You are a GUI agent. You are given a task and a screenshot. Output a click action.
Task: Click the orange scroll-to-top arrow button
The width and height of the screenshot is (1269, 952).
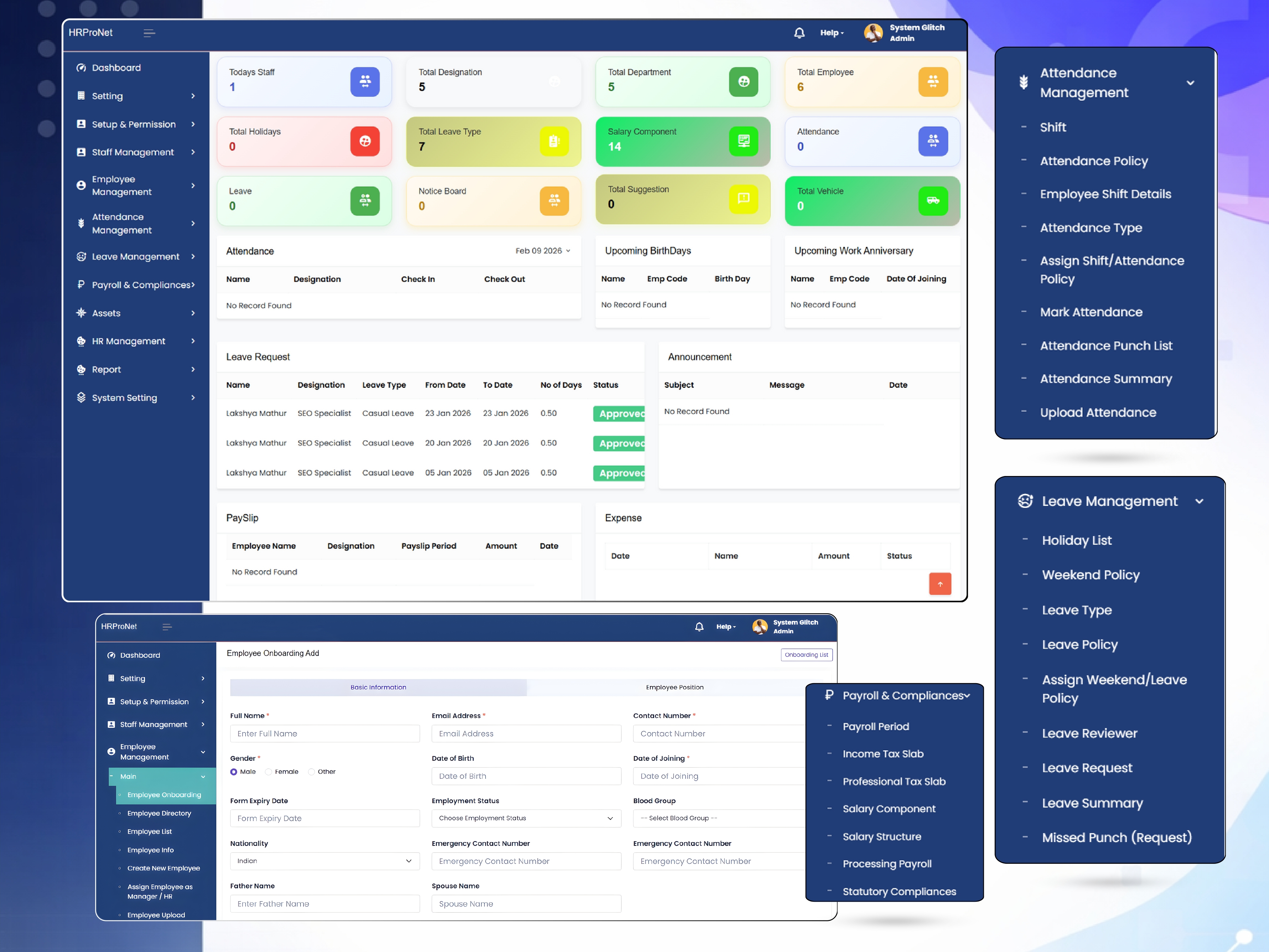click(940, 584)
